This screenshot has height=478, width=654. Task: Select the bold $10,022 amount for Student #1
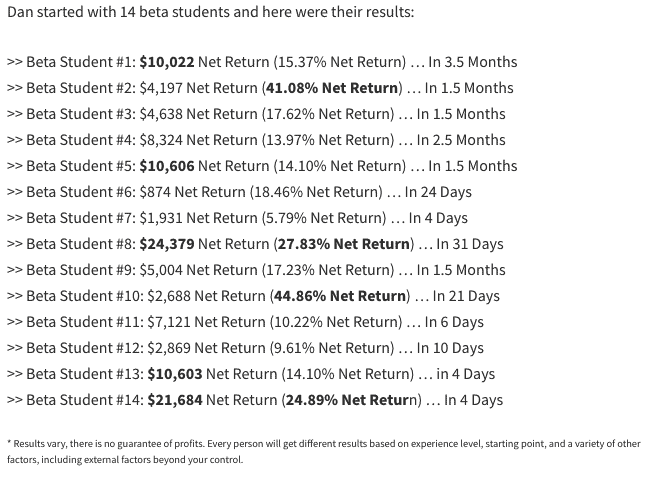point(167,62)
